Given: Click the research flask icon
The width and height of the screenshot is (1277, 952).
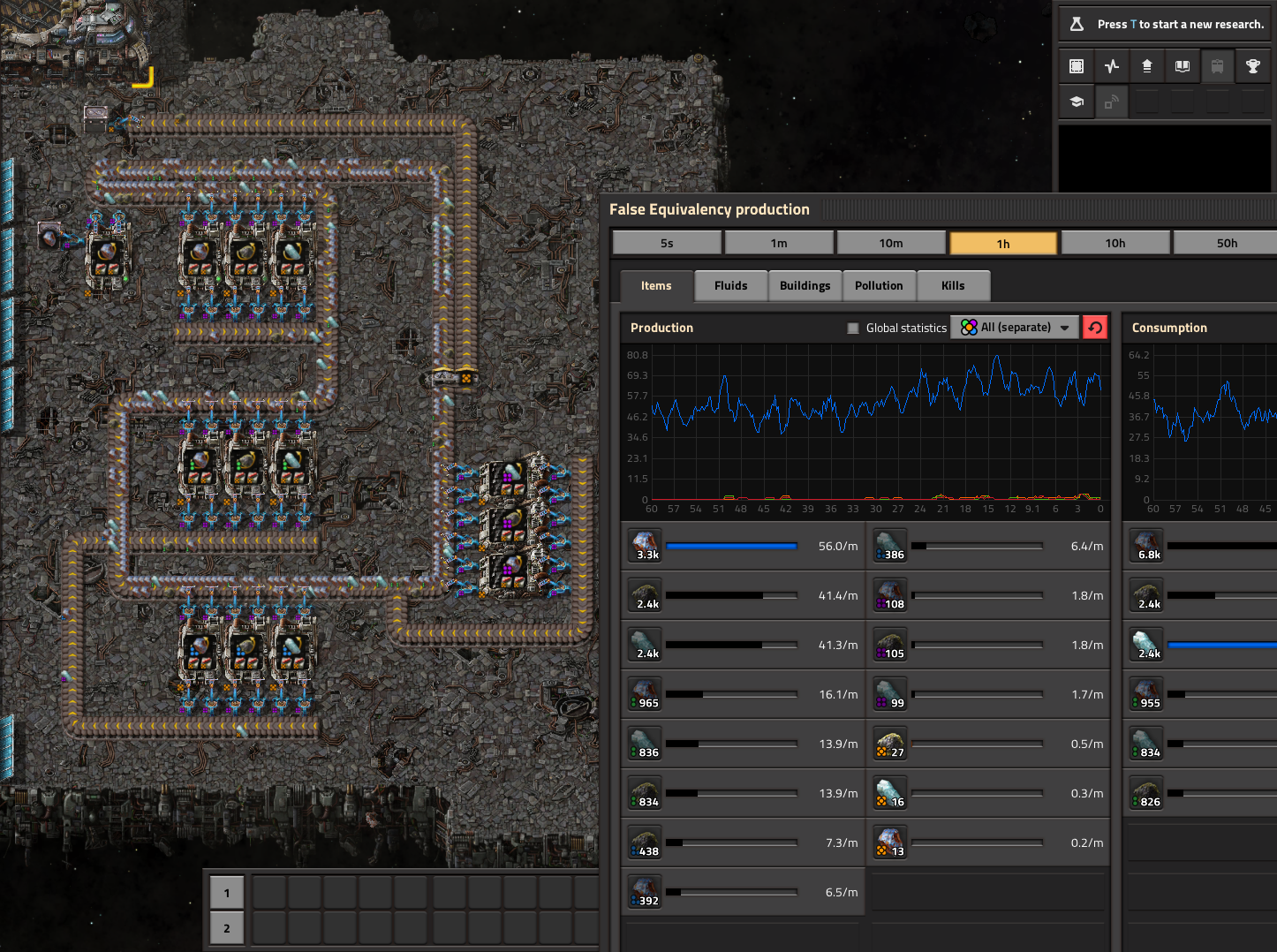Looking at the screenshot, I should 1077,24.
